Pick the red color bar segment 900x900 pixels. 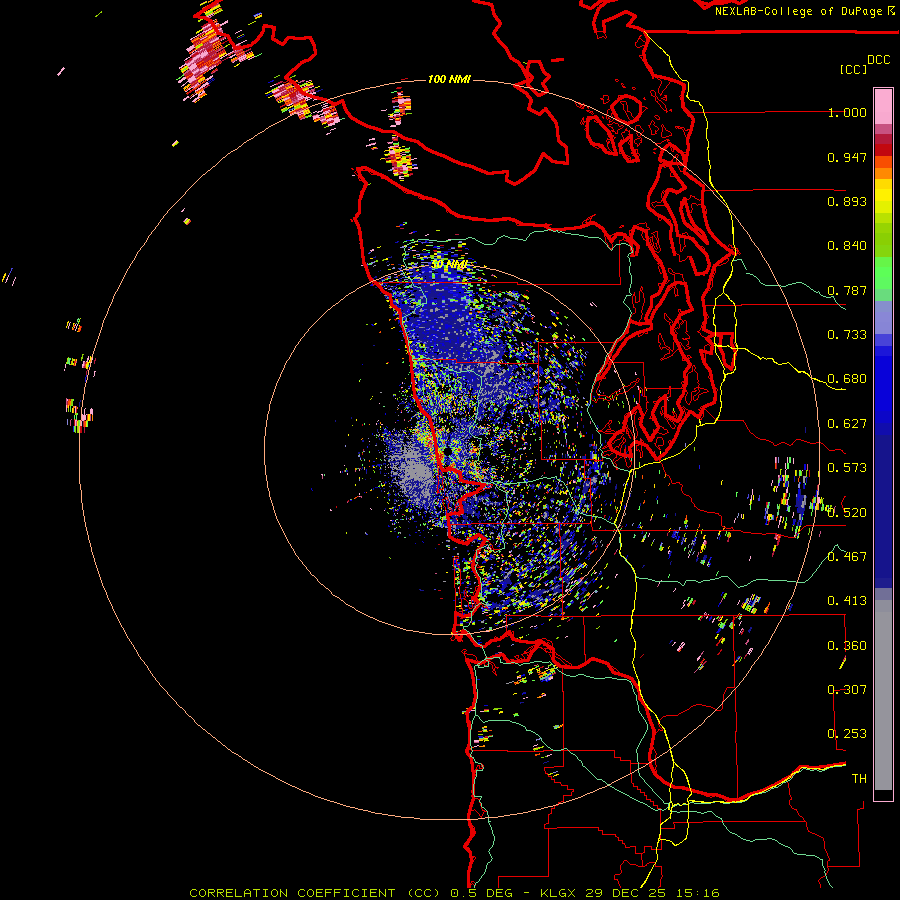(x=883, y=150)
